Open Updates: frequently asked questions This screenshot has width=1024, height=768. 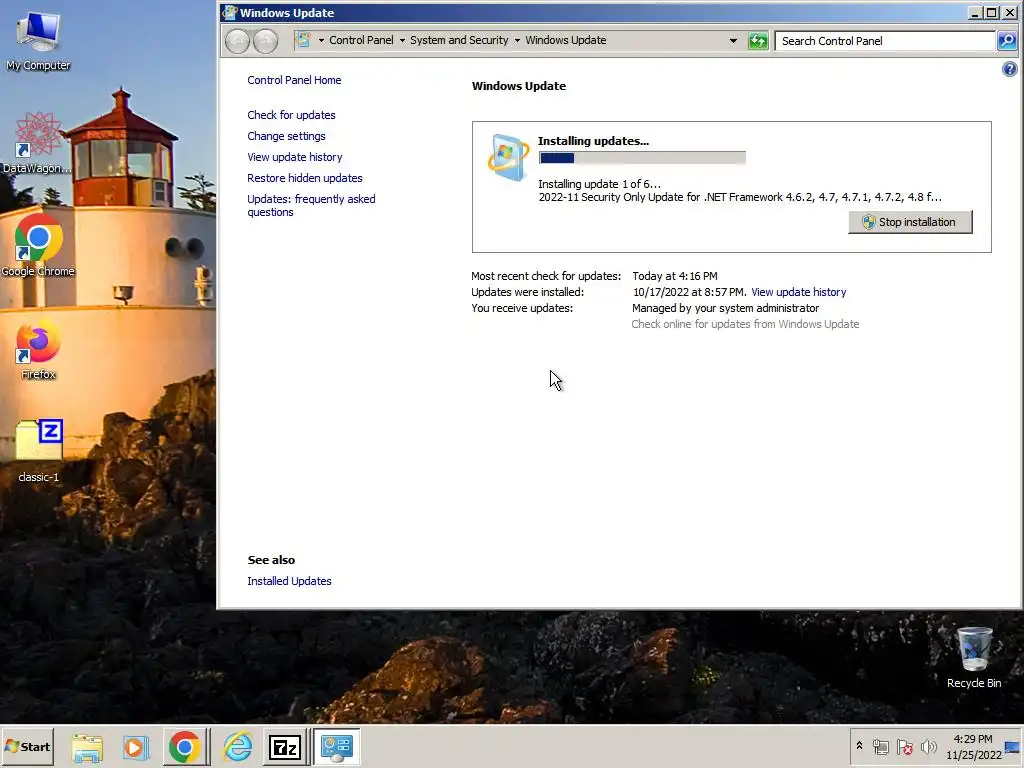pyautogui.click(x=311, y=205)
